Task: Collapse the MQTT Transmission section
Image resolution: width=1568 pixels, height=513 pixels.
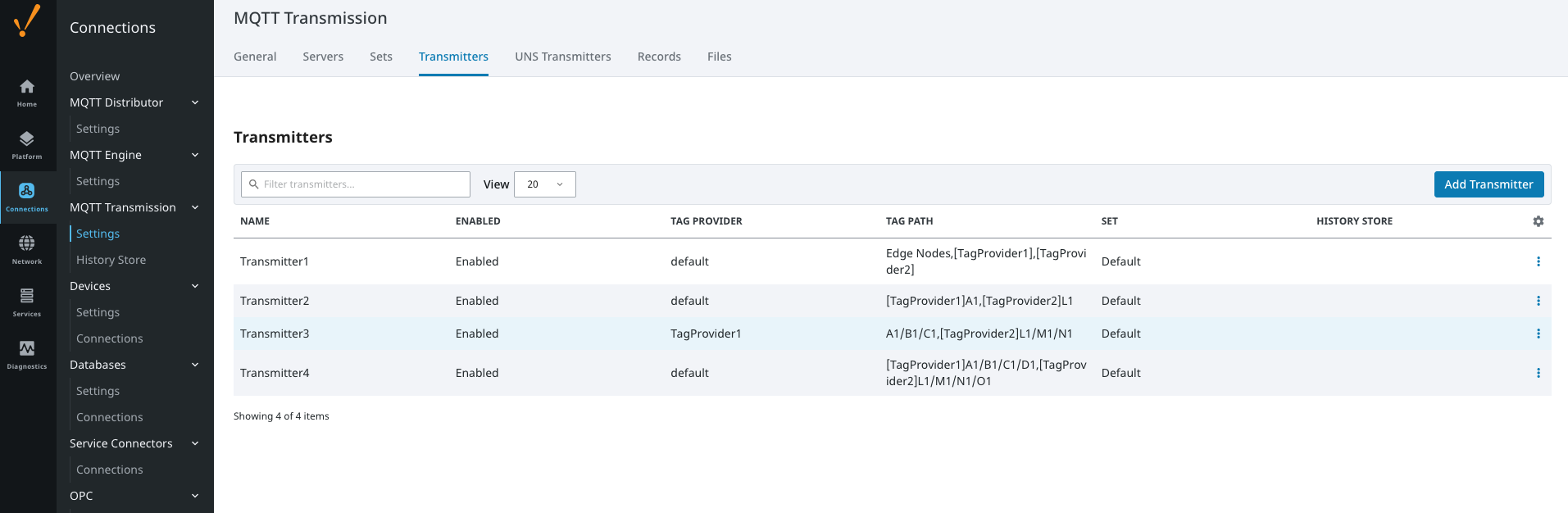Action: pyautogui.click(x=195, y=207)
